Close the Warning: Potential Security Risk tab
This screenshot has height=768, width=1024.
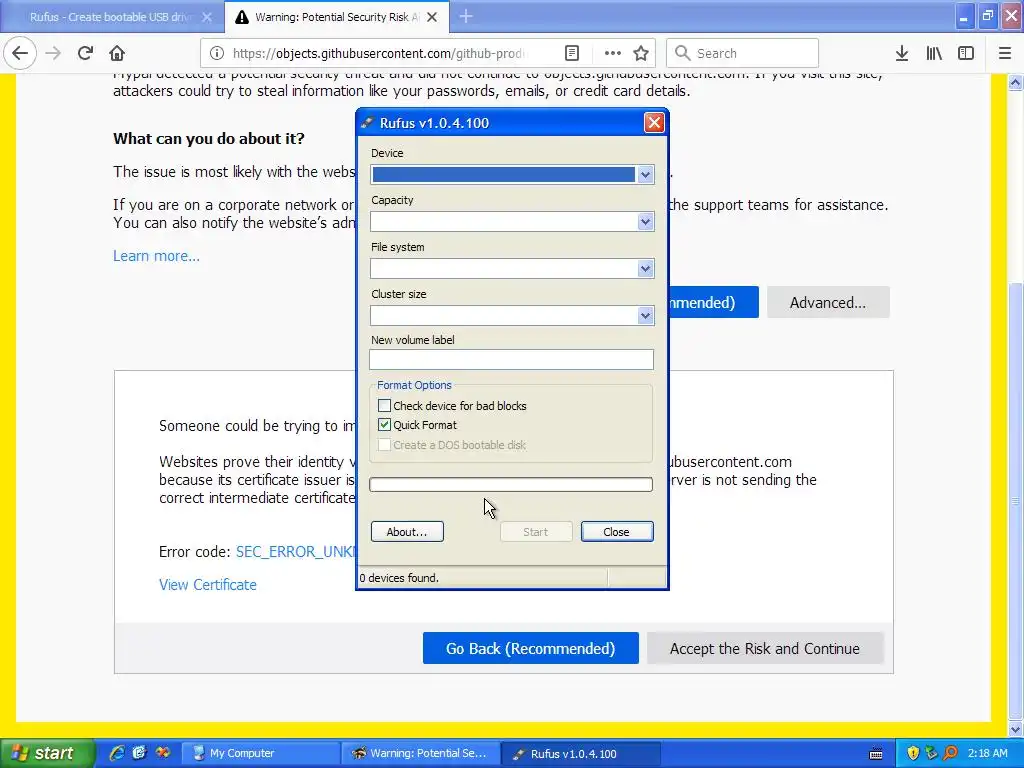432,17
